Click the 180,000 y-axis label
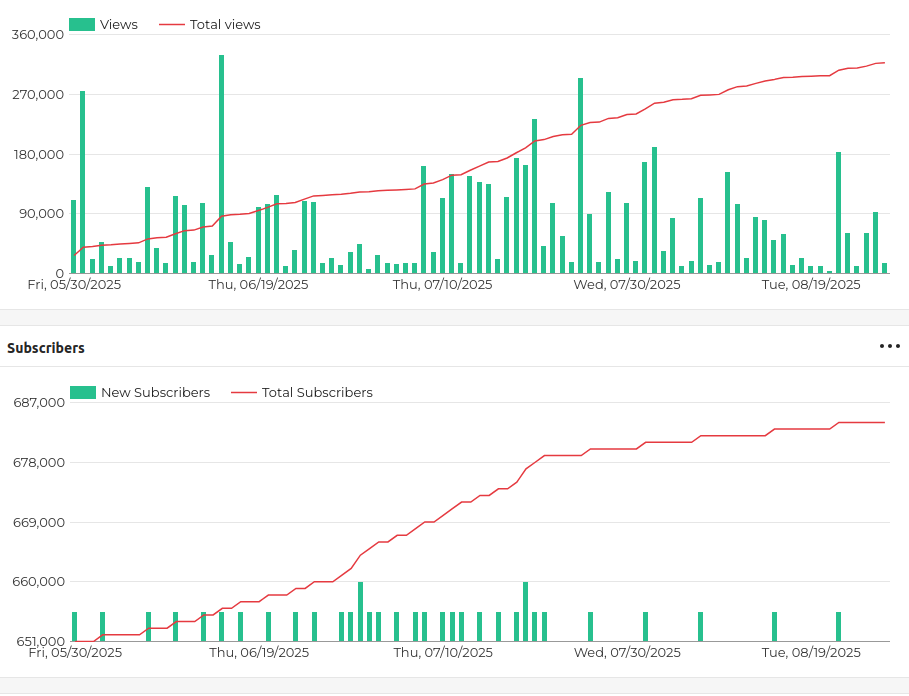Screen dimensions: 909x696 38,154
